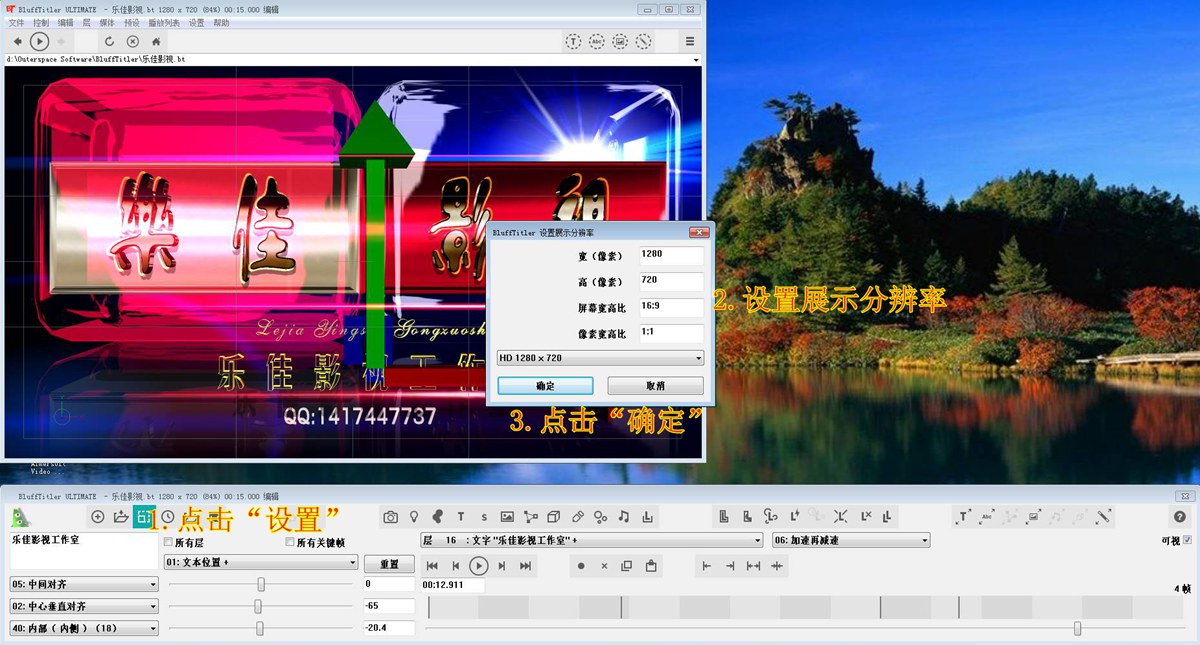Screen dimensions: 1200x645
Task: Click the picture with expand arrows icon
Action: pyautogui.click(x=1034, y=516)
